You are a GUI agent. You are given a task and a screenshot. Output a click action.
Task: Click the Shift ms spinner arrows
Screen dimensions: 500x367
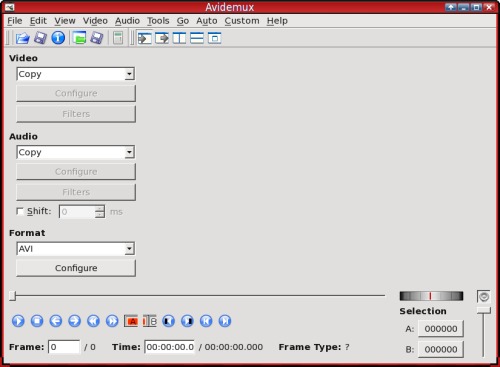[99, 212]
